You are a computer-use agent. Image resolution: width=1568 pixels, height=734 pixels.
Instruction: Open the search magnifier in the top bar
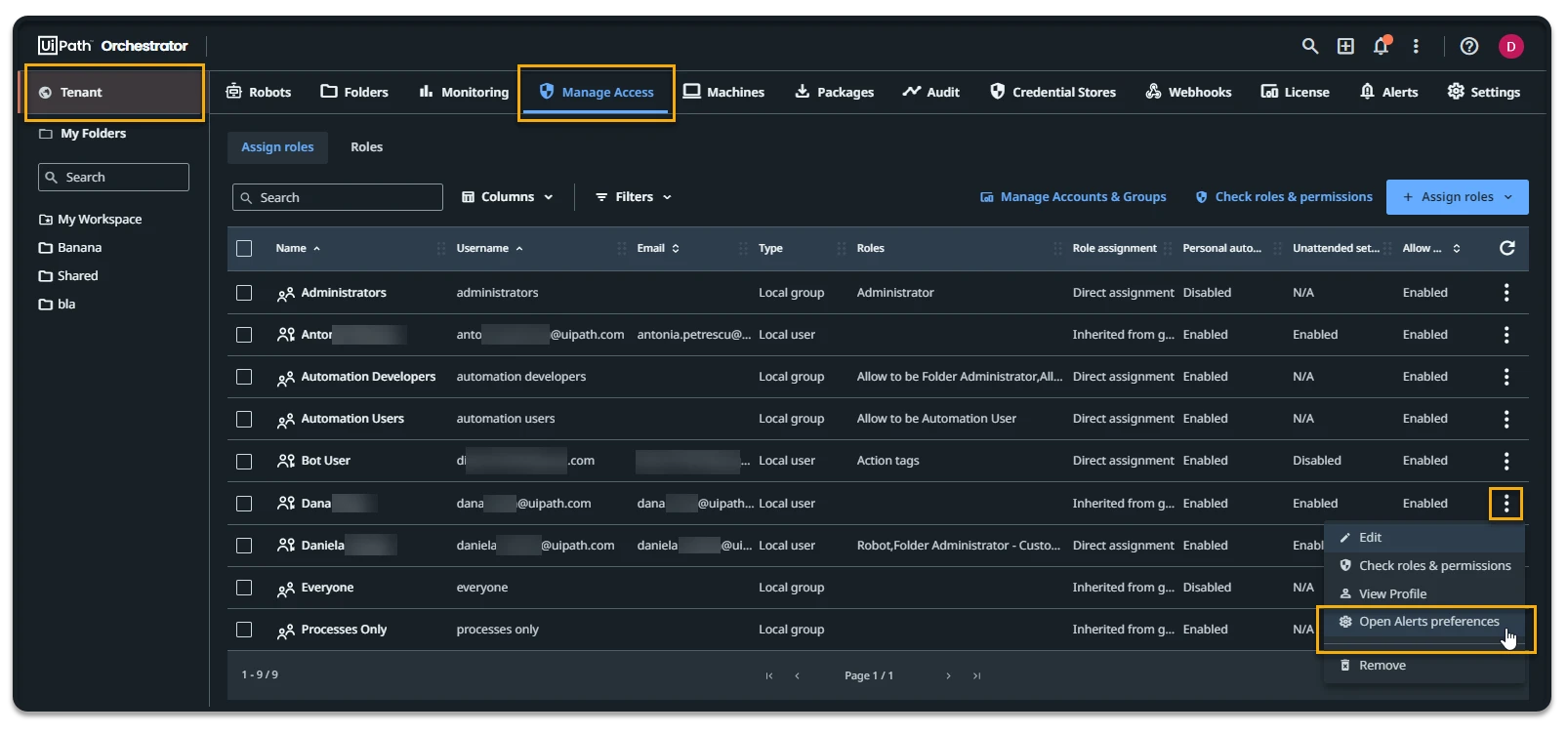tap(1310, 46)
